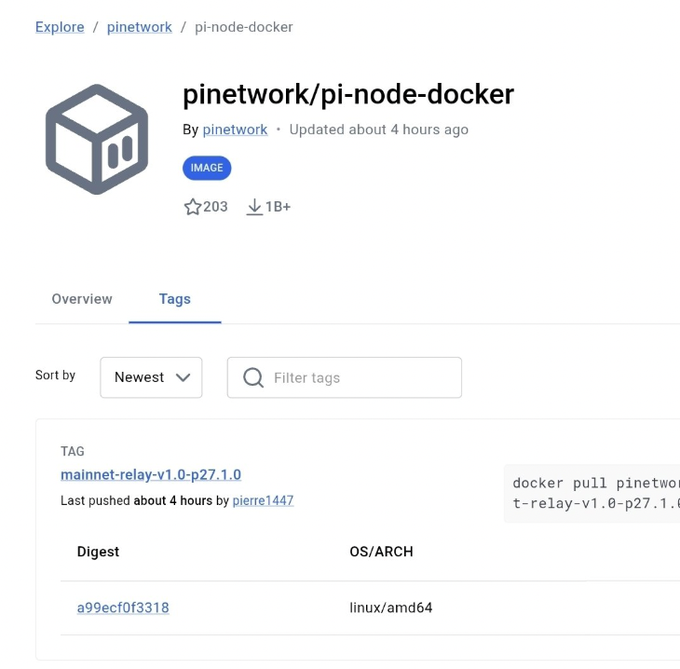Click the search magnifier icon in the filter box
Screen dimensions: 680x669
pyautogui.click(x=253, y=377)
